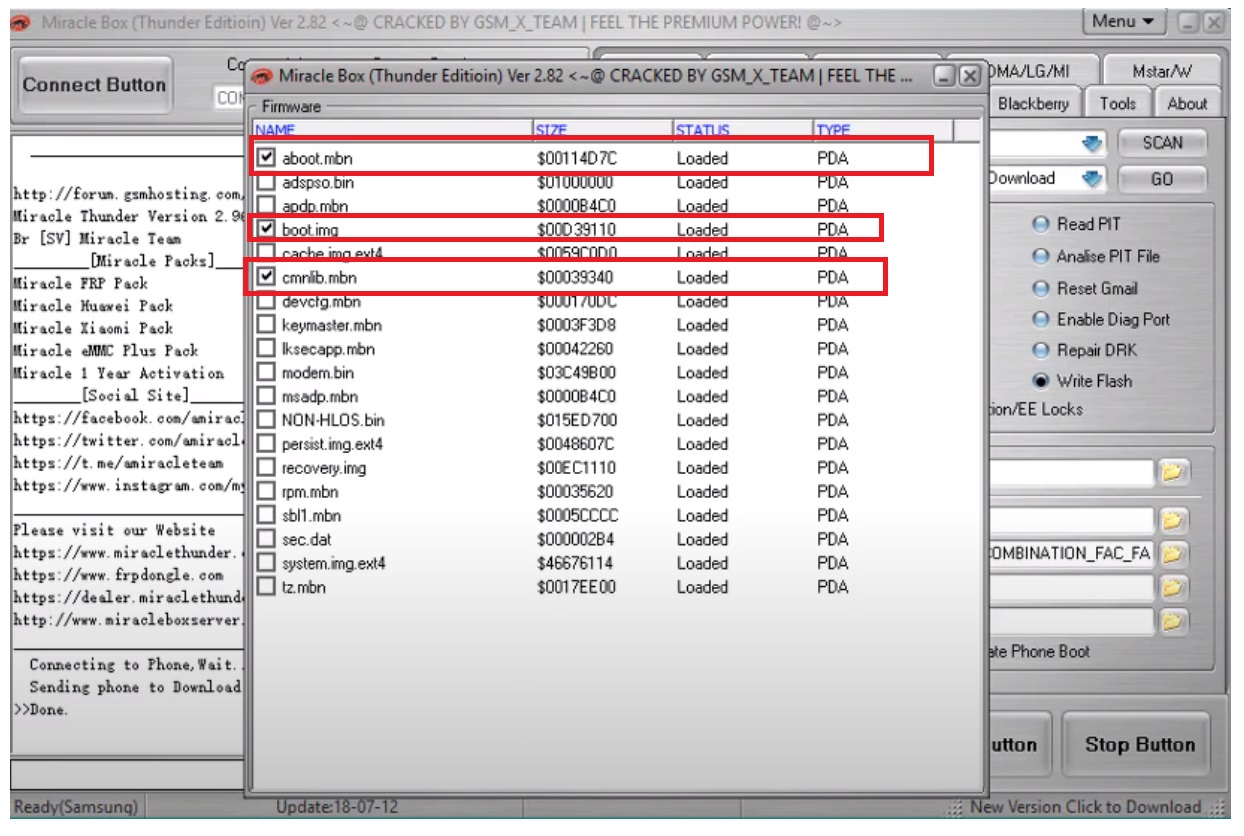Select the Analise PIT File option
This screenshot has width=1244, height=836.
click(x=1041, y=256)
